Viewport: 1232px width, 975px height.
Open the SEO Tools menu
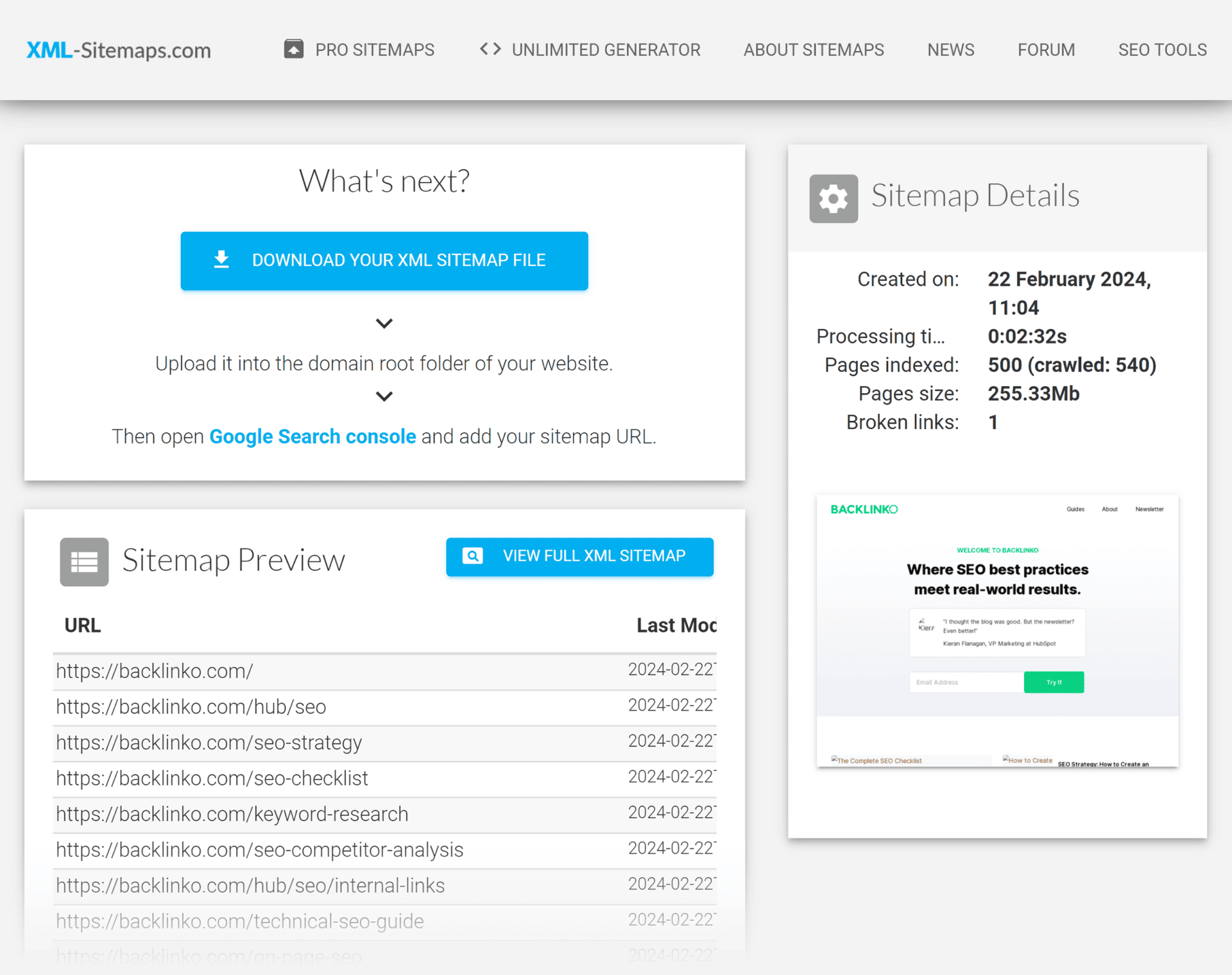point(1162,49)
